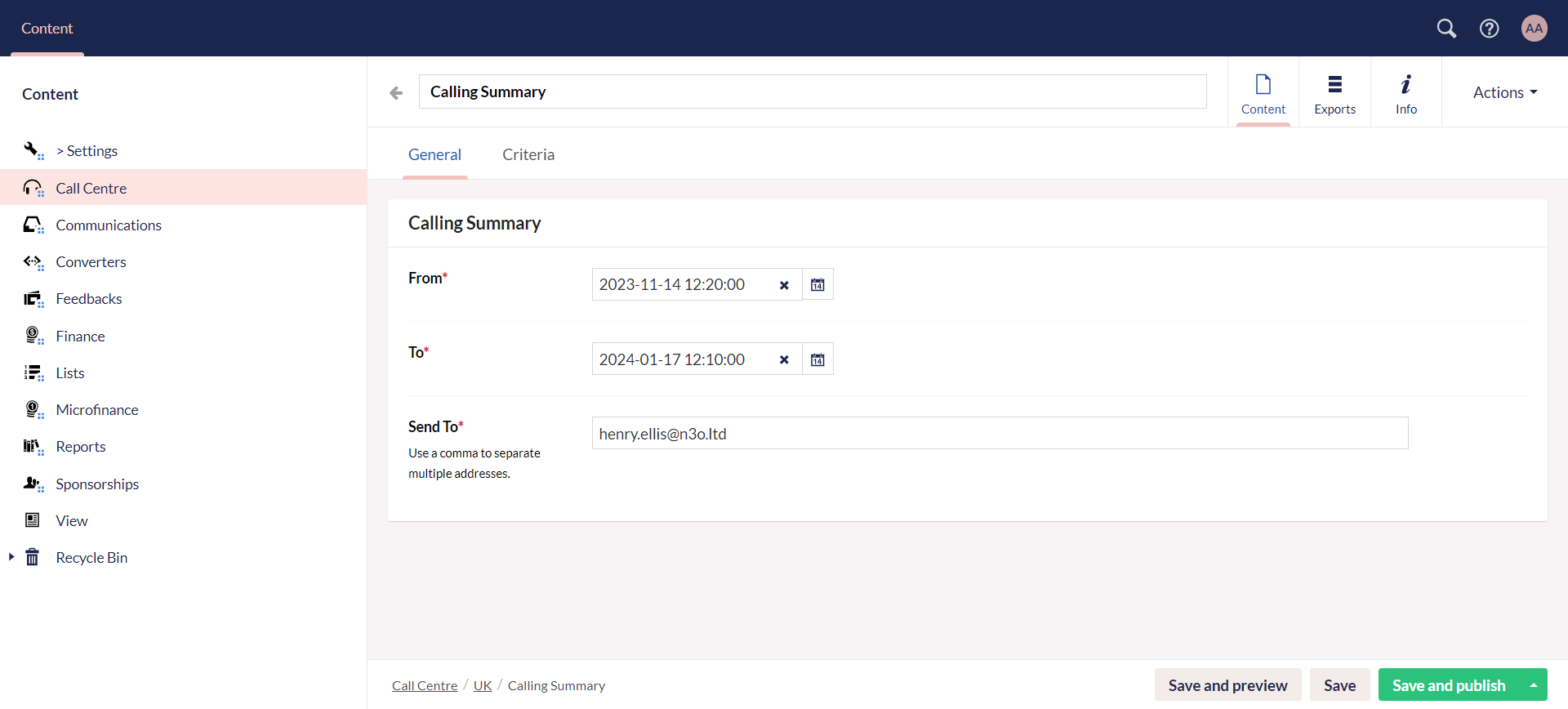Click Save and publish button
Image resolution: width=1568 pixels, height=709 pixels.
click(x=1449, y=685)
